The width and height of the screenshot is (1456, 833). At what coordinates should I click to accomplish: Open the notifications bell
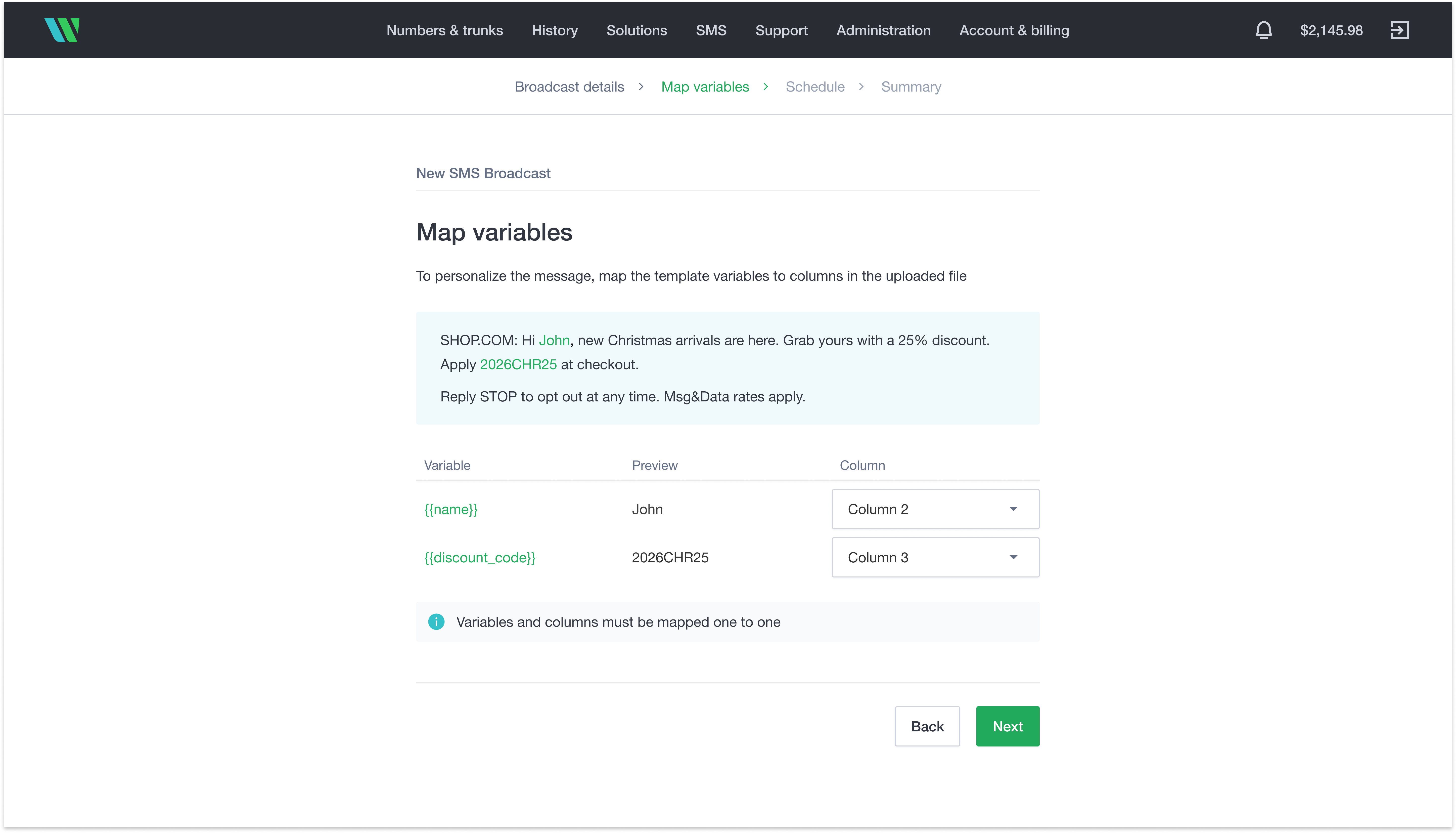tap(1263, 30)
